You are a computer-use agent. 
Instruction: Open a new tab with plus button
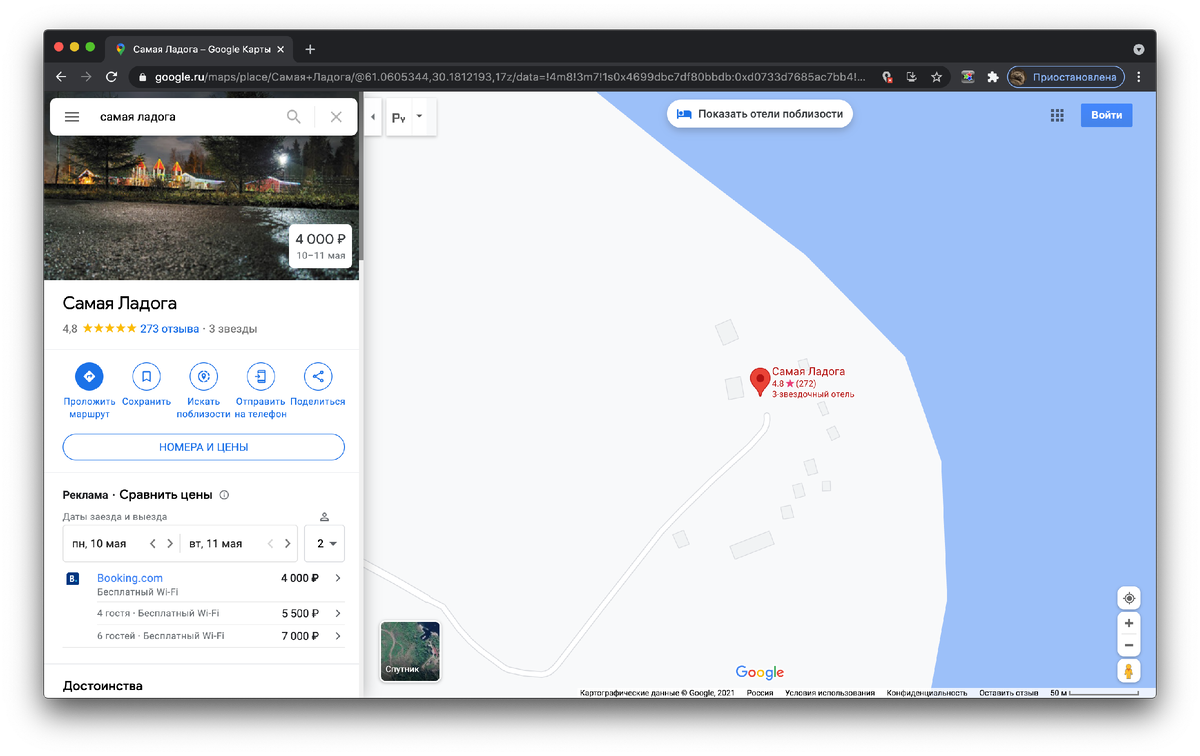[x=310, y=49]
